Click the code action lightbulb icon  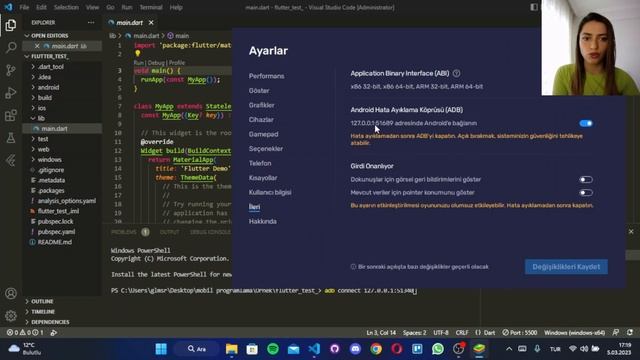[138, 53]
